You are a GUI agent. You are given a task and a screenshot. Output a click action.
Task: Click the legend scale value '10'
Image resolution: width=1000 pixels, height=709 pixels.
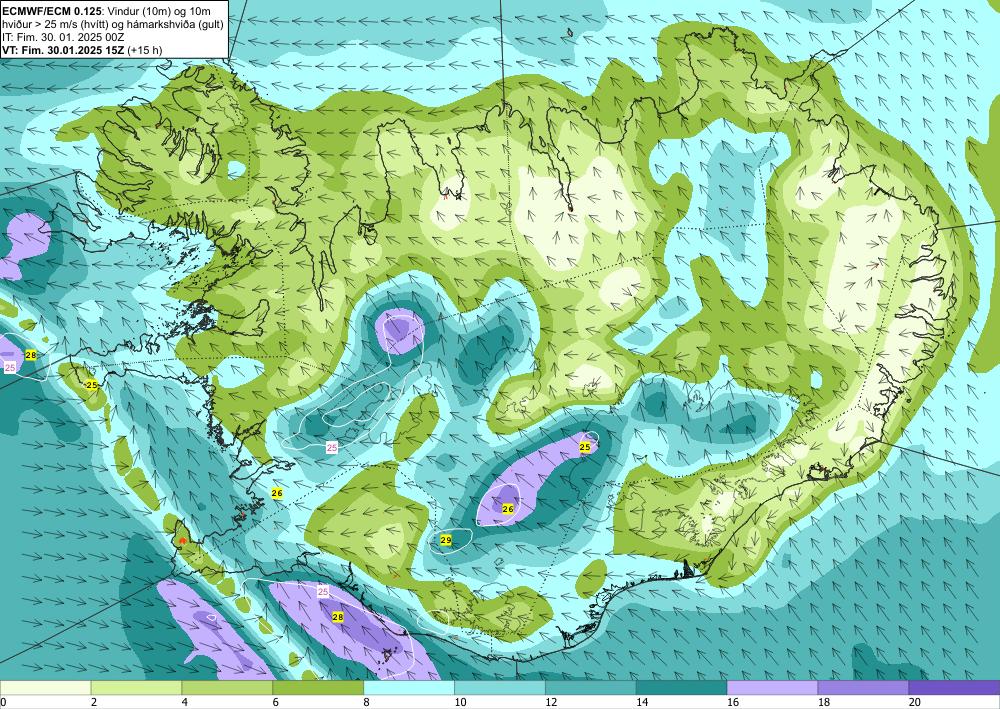460,702
